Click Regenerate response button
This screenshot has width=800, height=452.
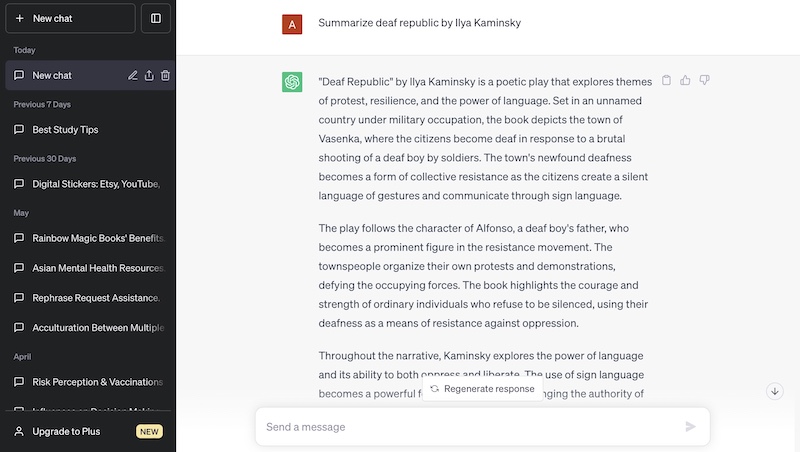click(x=482, y=388)
